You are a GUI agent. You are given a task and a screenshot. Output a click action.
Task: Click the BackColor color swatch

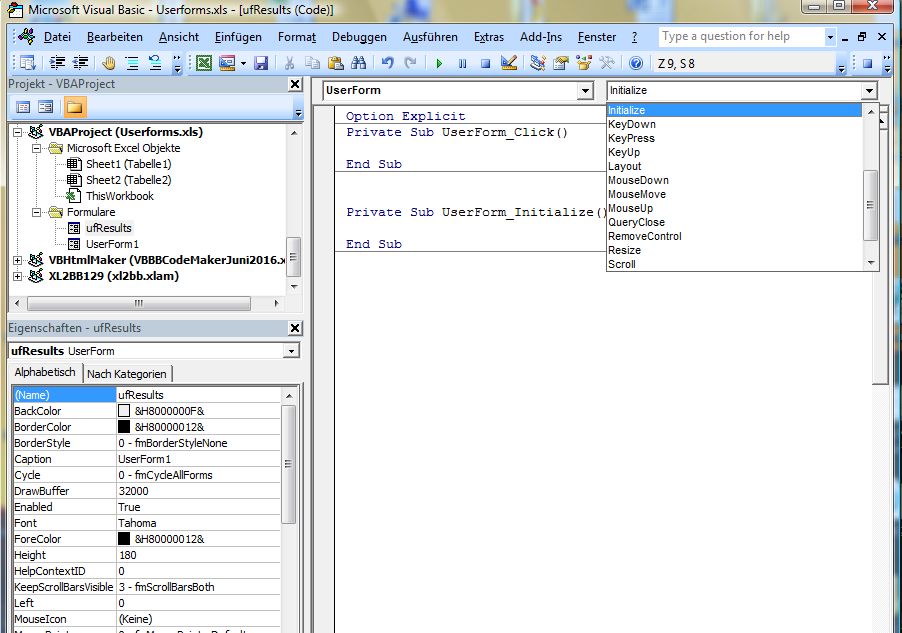124,411
